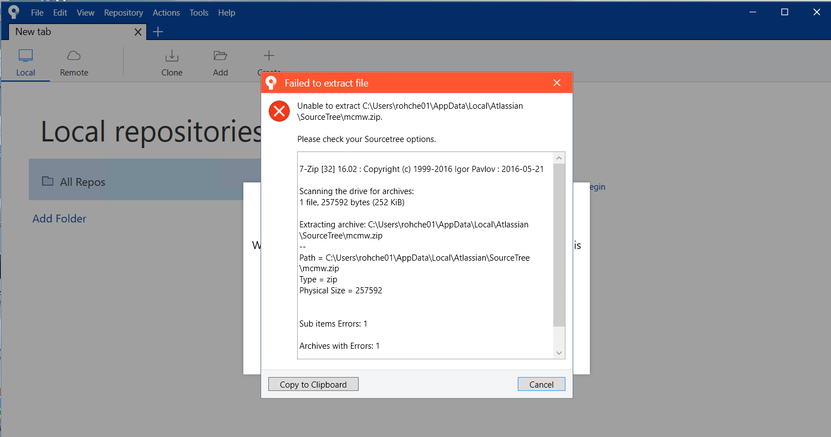The width and height of the screenshot is (831, 437).
Task: Click the error log scrollbar thumb
Action: [559, 245]
